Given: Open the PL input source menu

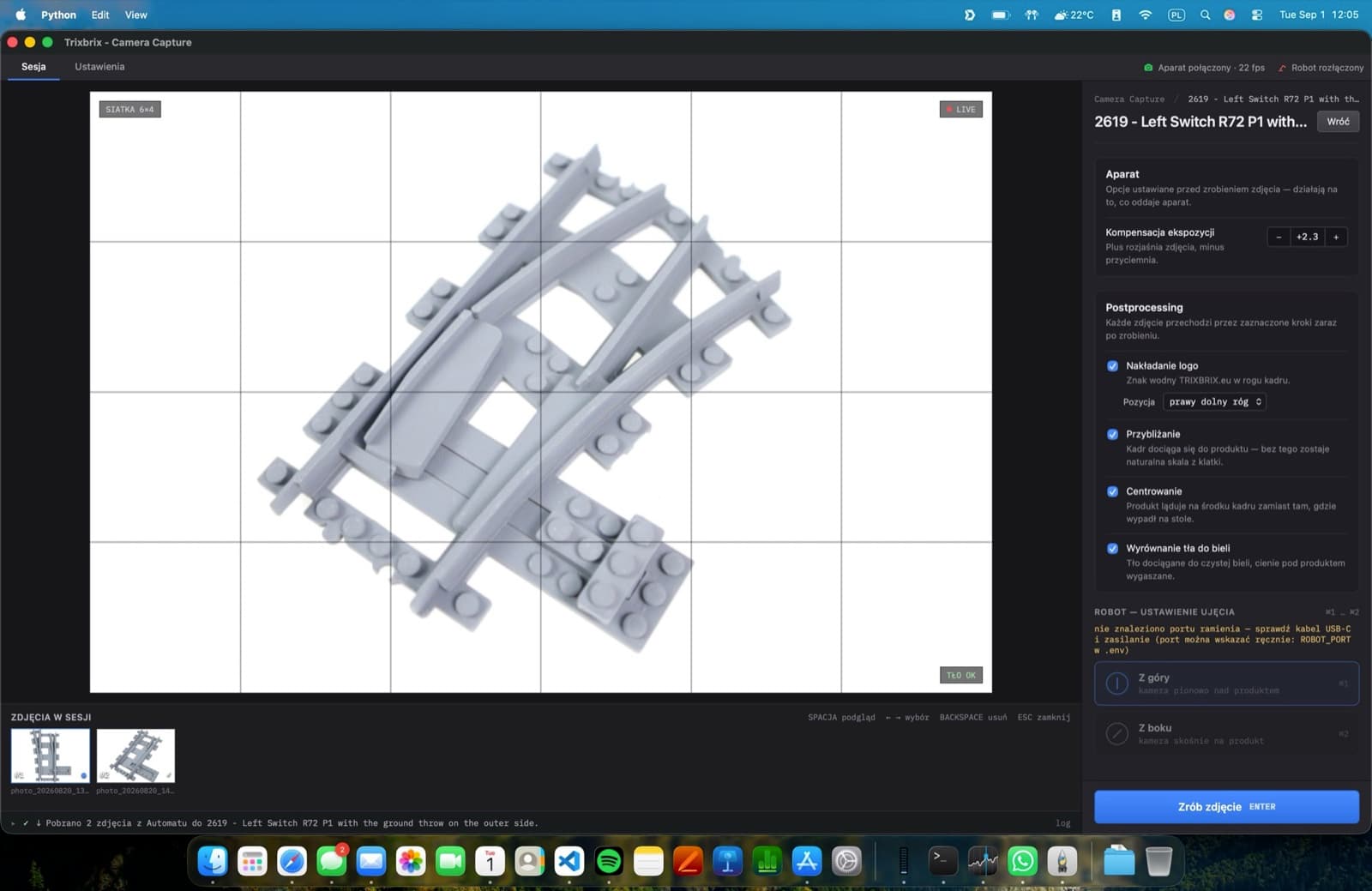Looking at the screenshot, I should tap(1176, 15).
